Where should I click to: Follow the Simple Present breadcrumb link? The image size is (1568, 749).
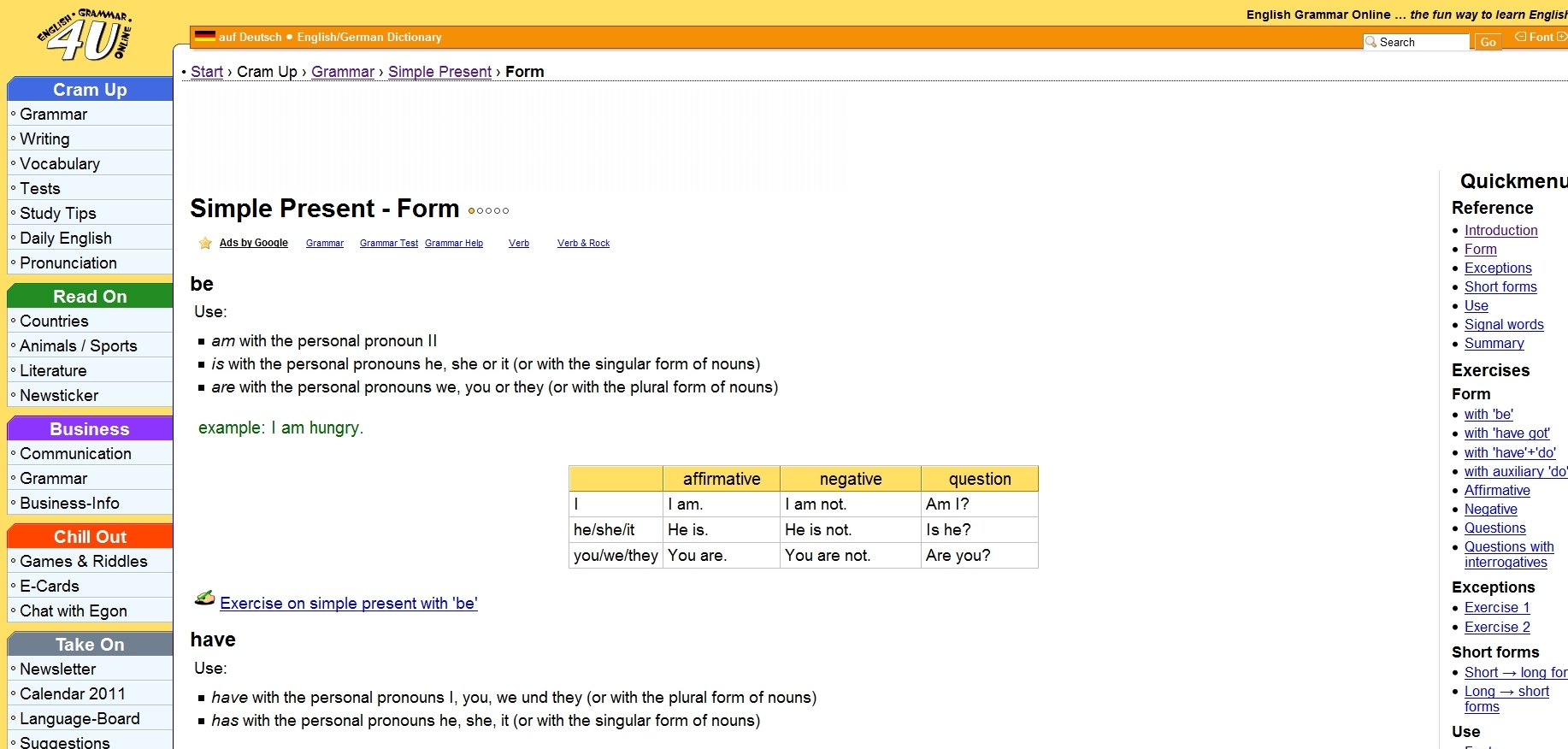[x=439, y=72]
